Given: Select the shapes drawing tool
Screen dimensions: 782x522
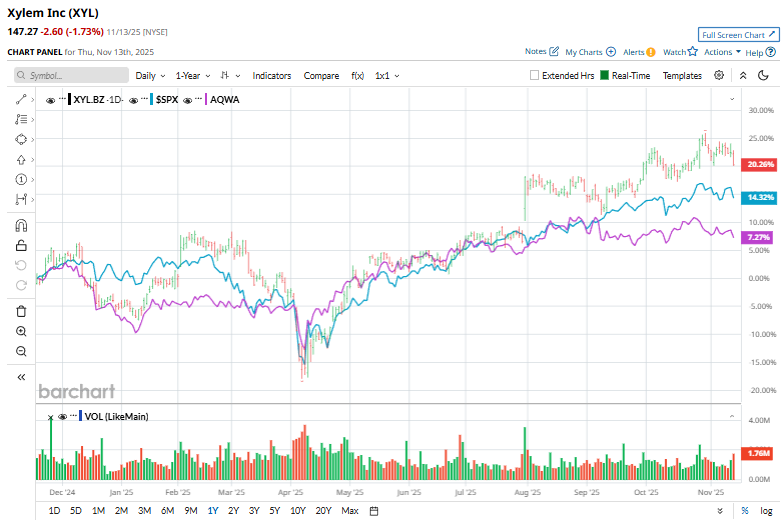Looking at the screenshot, I should (x=21, y=140).
